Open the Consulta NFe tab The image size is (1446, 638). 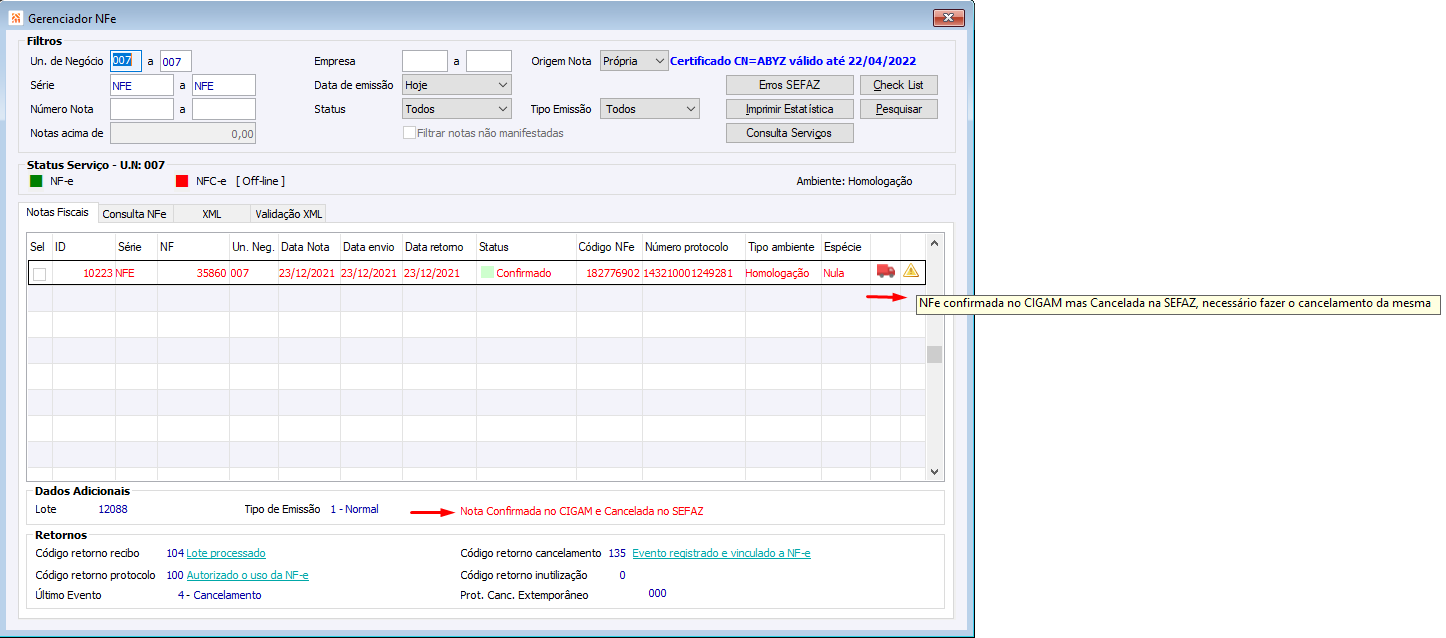pos(135,214)
